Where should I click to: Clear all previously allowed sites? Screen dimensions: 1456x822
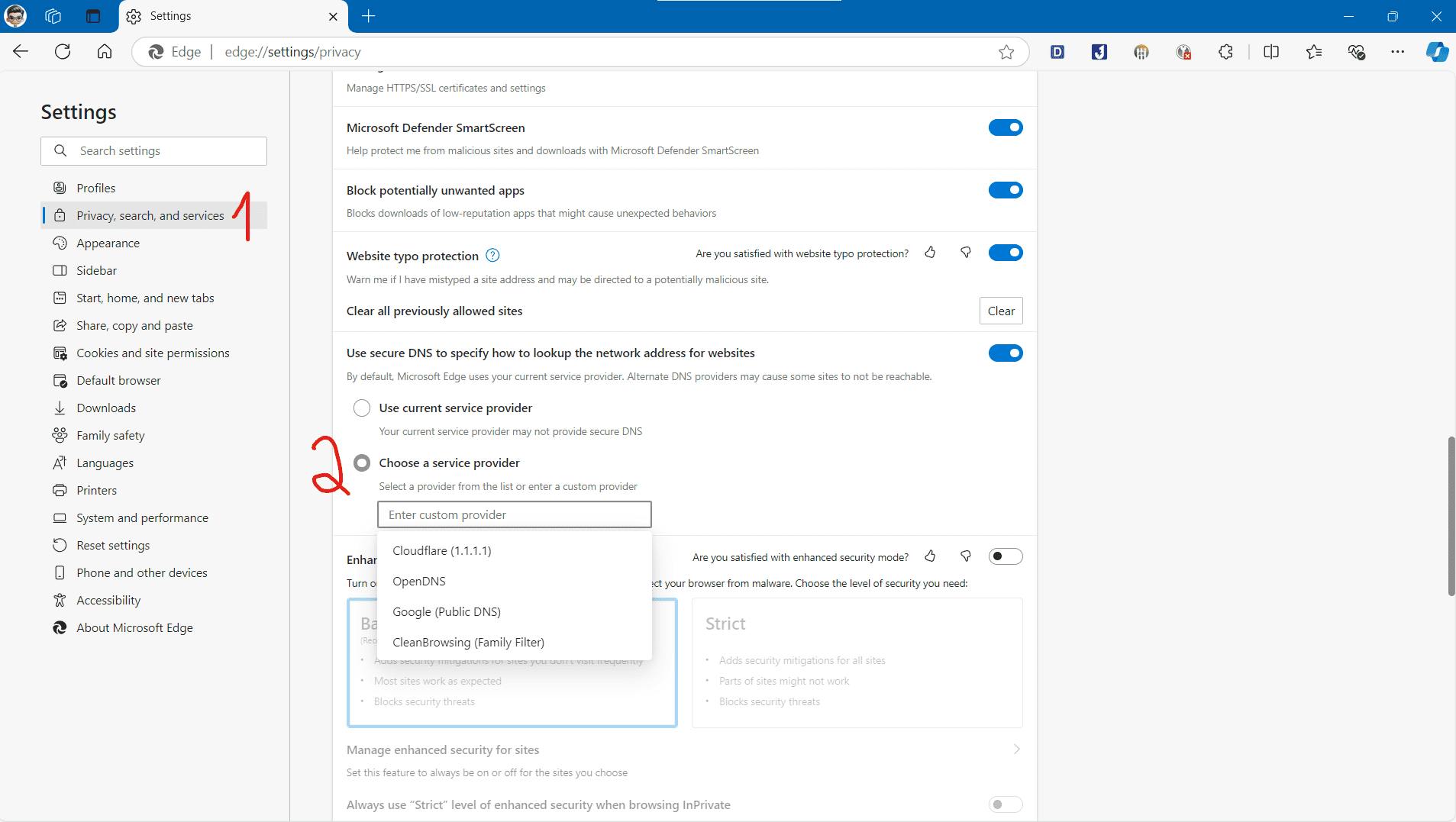pyautogui.click(x=1001, y=311)
